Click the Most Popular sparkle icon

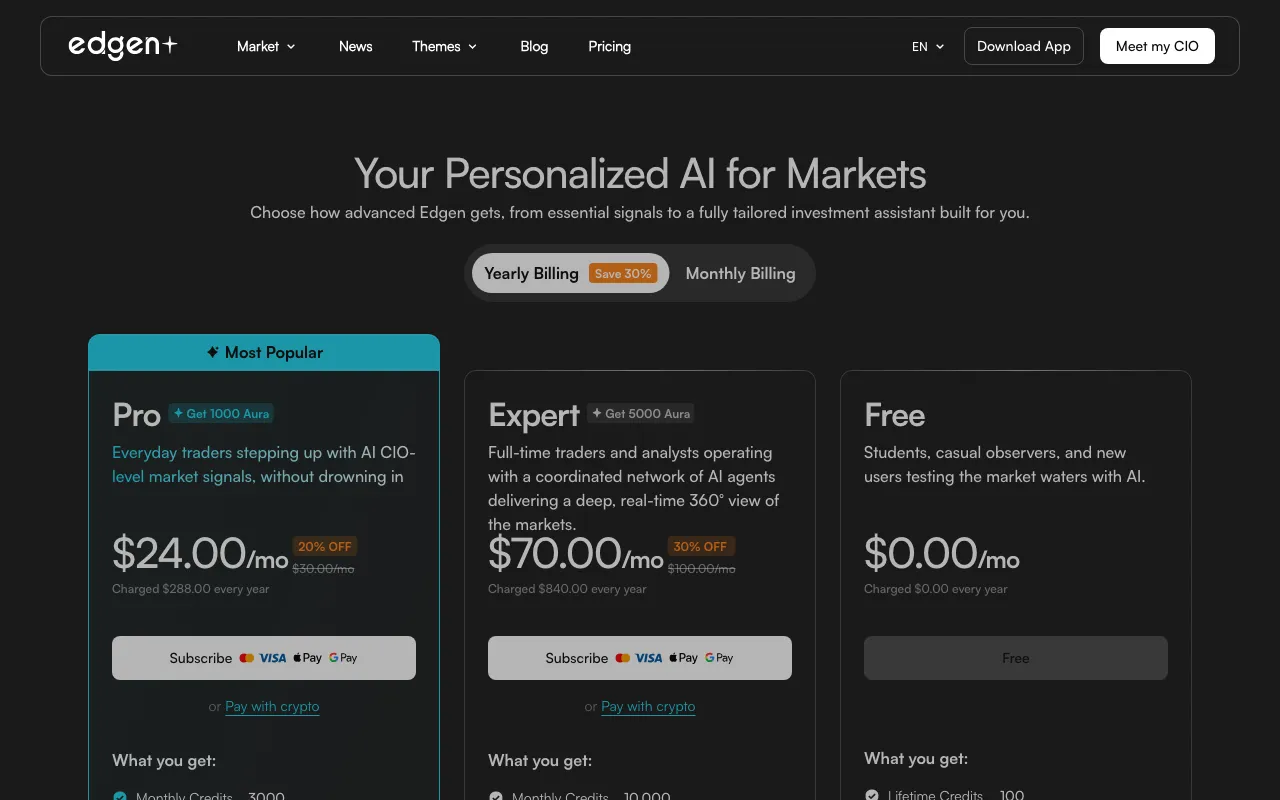tap(212, 352)
